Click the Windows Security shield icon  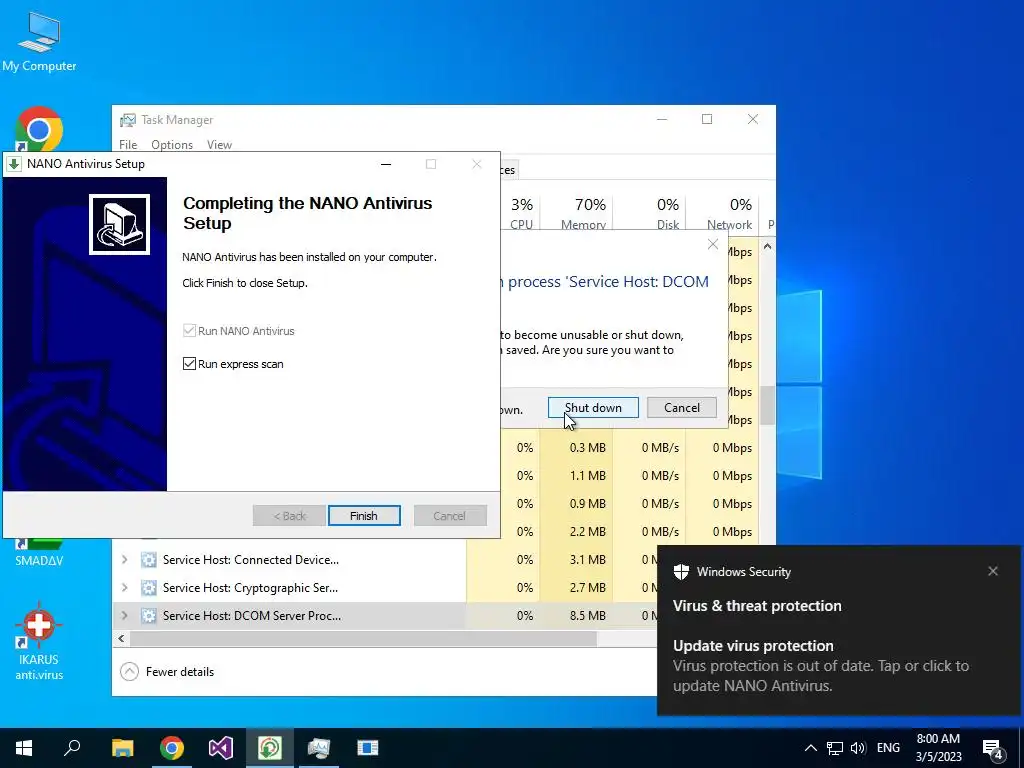pos(681,572)
